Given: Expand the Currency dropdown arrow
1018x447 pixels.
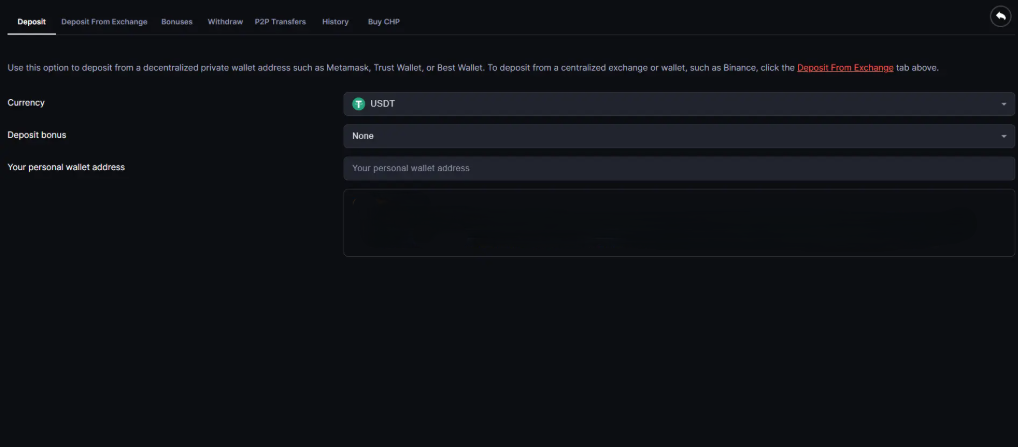Looking at the screenshot, I should [x=1003, y=104].
